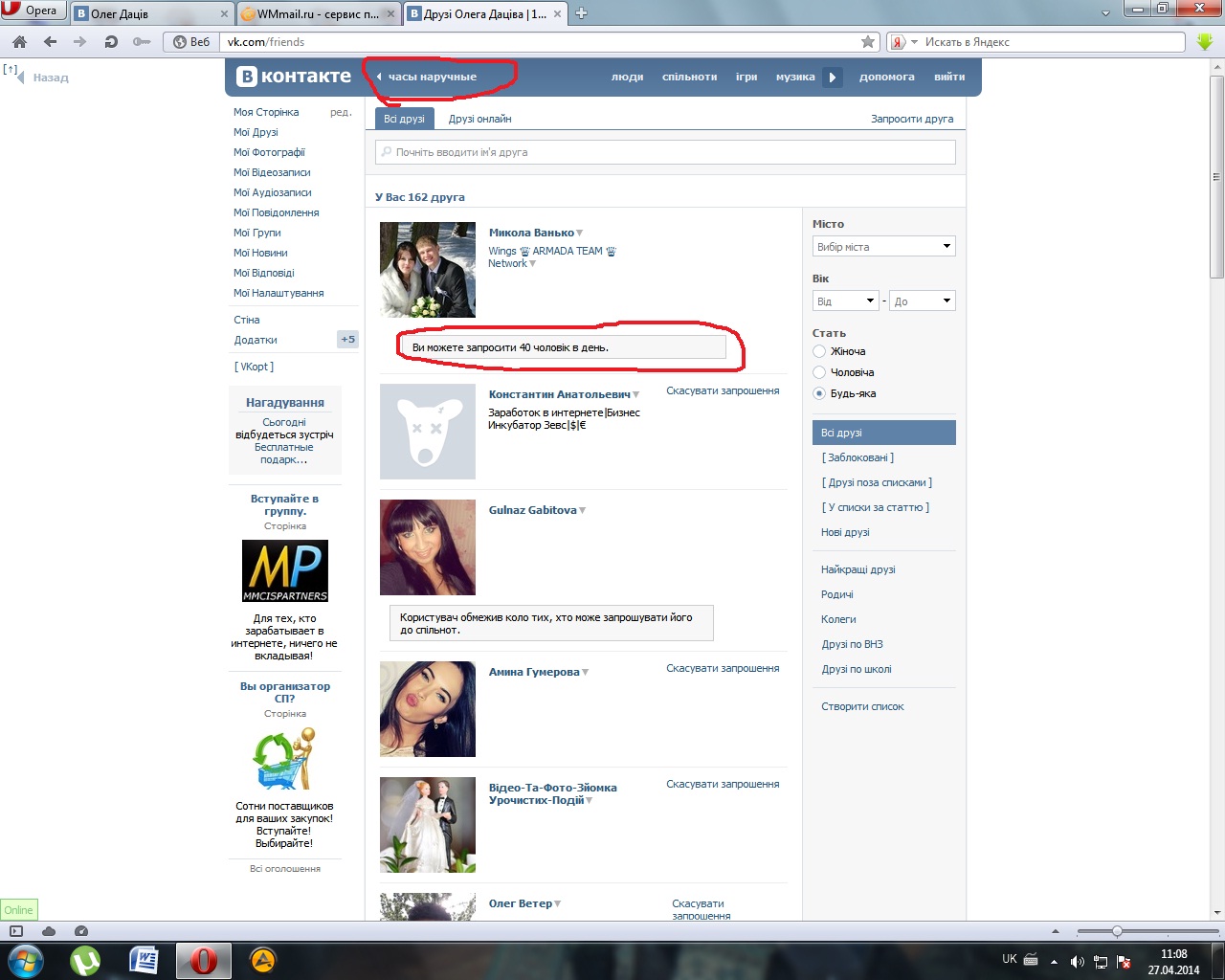
Task: Open the password wand key icon
Action: point(142,42)
